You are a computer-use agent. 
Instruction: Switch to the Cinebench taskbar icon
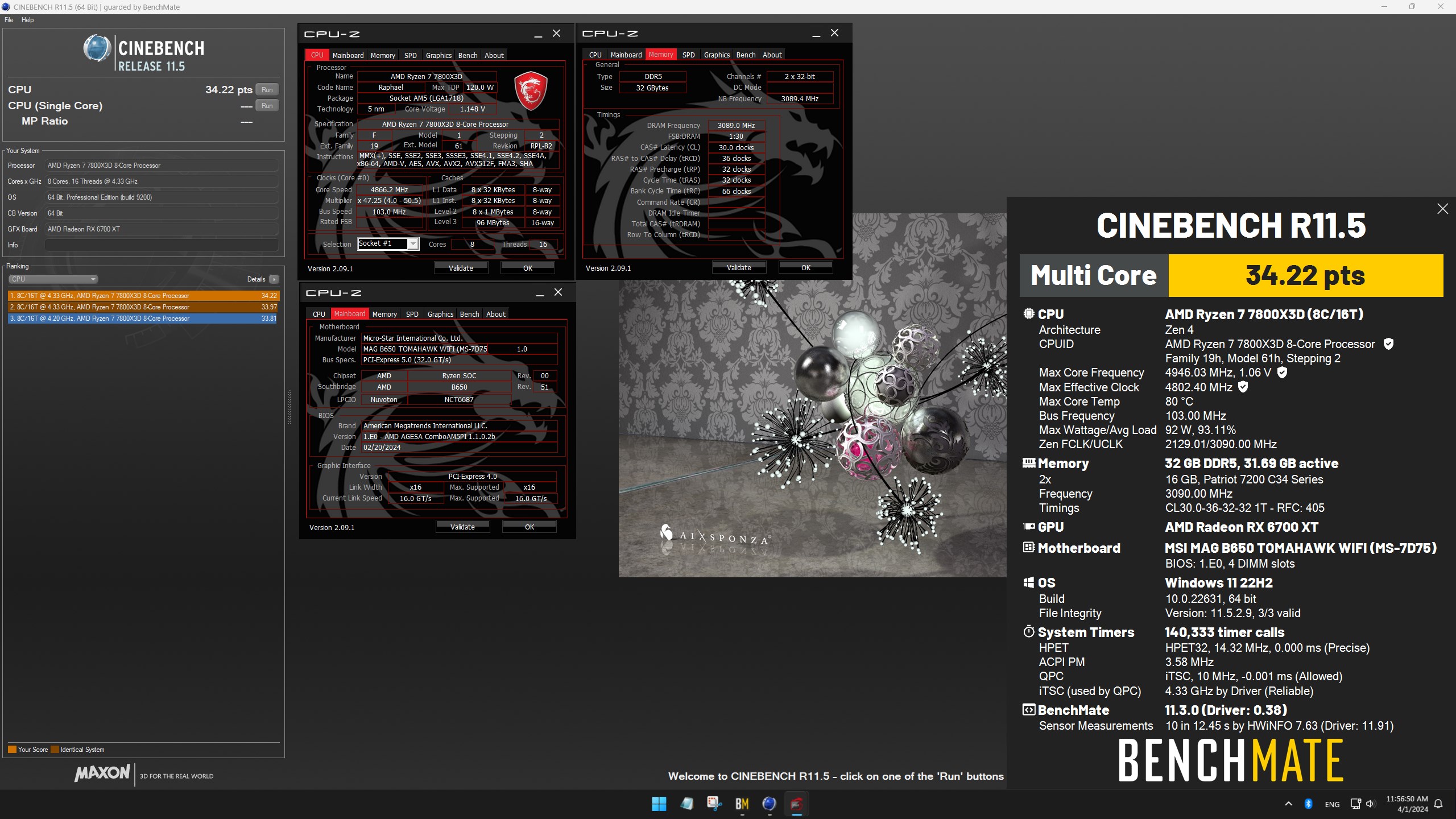coord(769,804)
